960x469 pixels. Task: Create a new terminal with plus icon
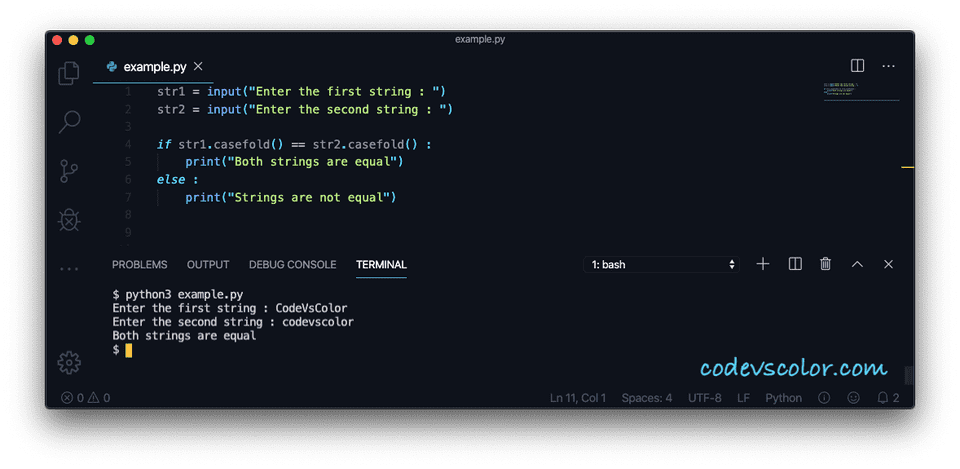(763, 264)
